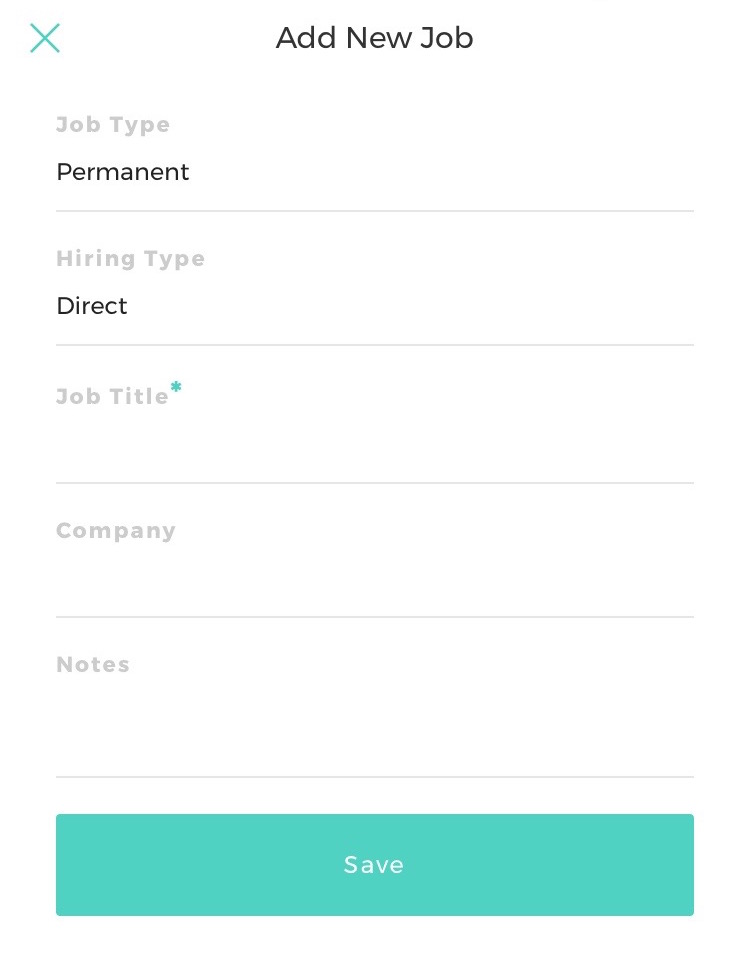The image size is (750, 978).
Task: Tap the Notes label
Action: tap(93, 665)
